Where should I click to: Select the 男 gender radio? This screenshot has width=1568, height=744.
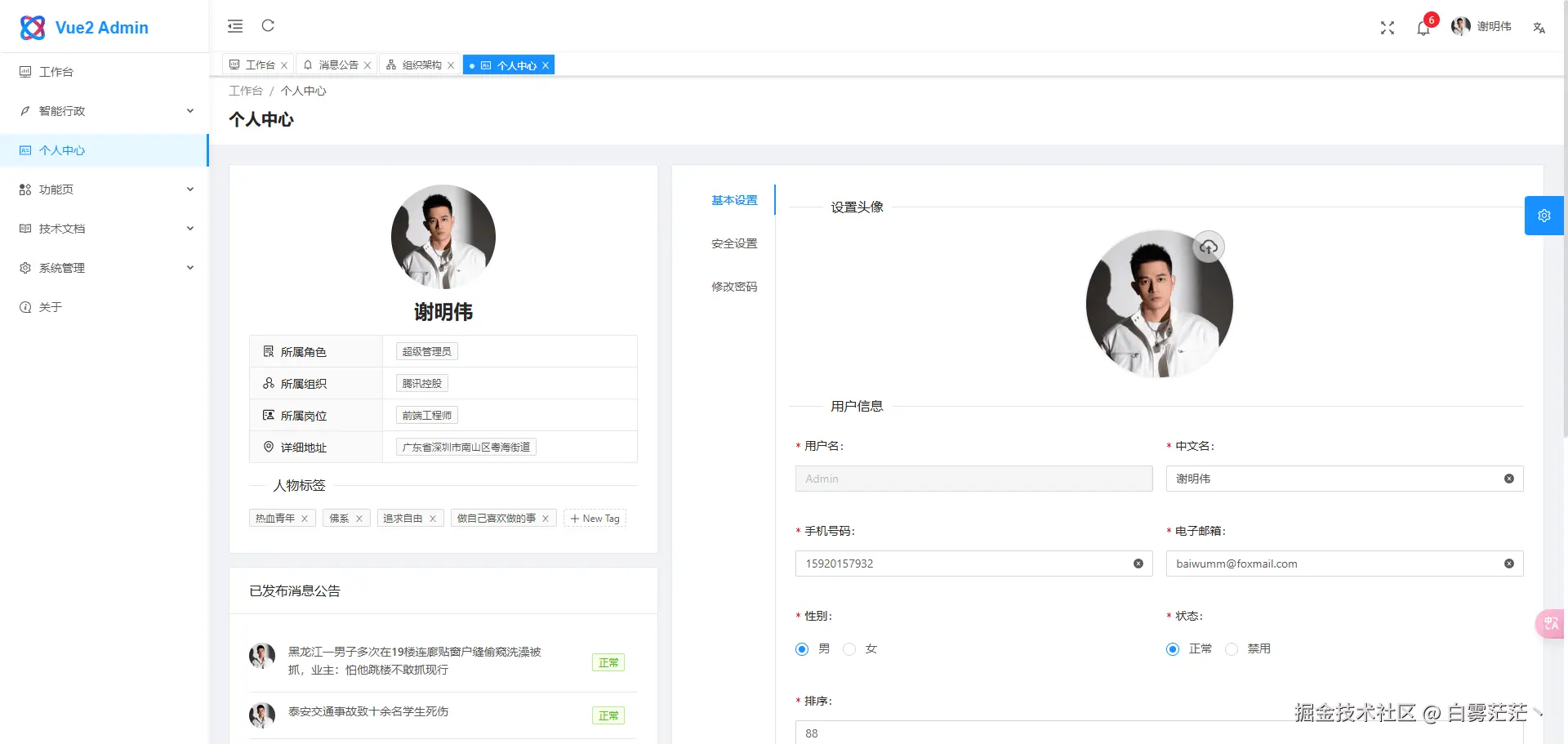click(x=802, y=649)
